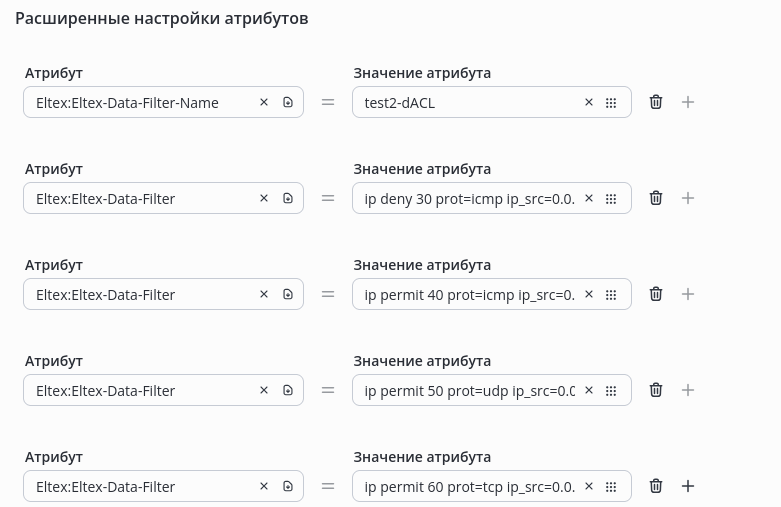Delete the "ip deny 30" filter row
The height and width of the screenshot is (507, 781).
(x=656, y=198)
